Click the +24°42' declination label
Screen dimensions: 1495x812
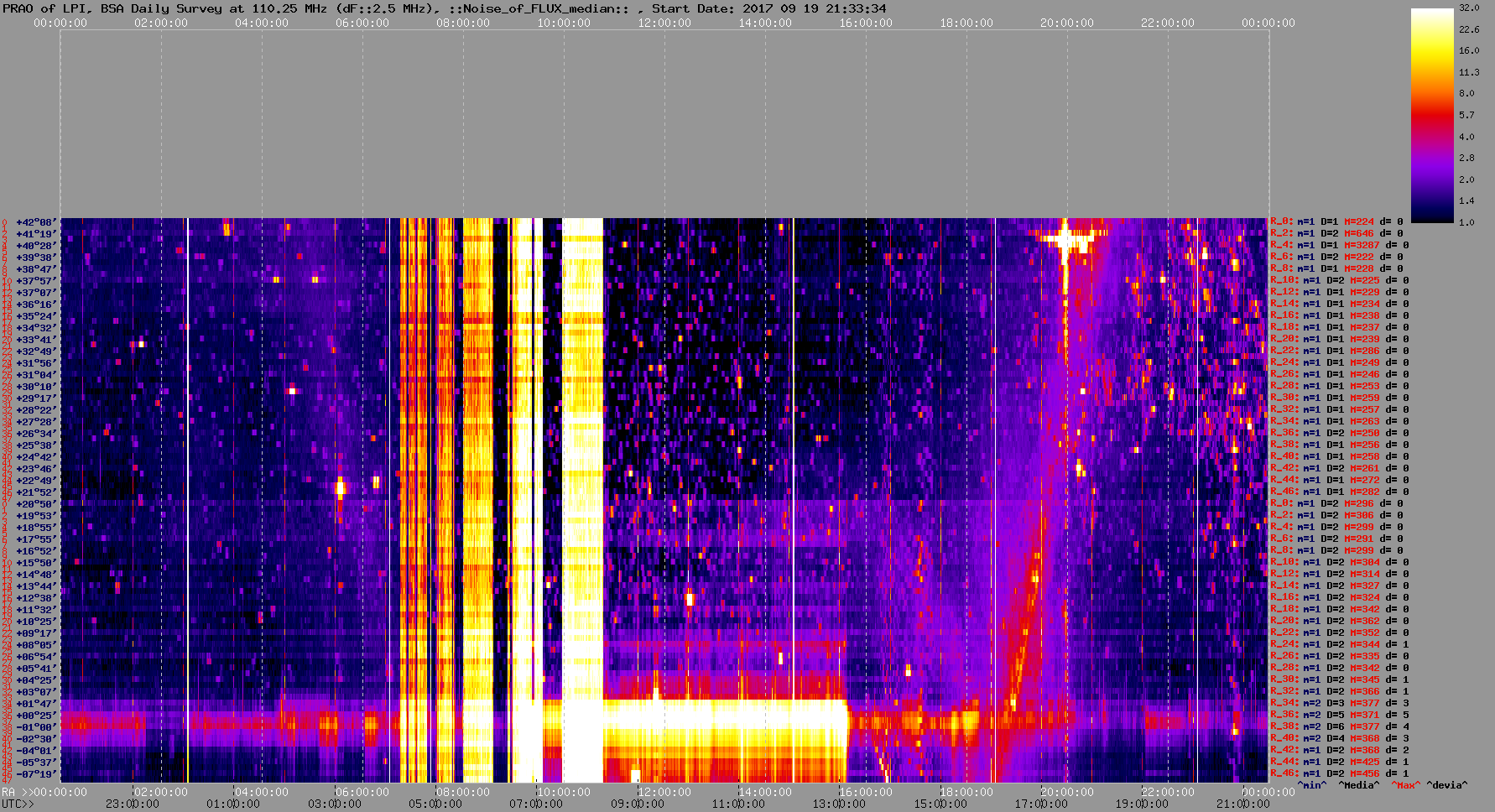[36, 457]
